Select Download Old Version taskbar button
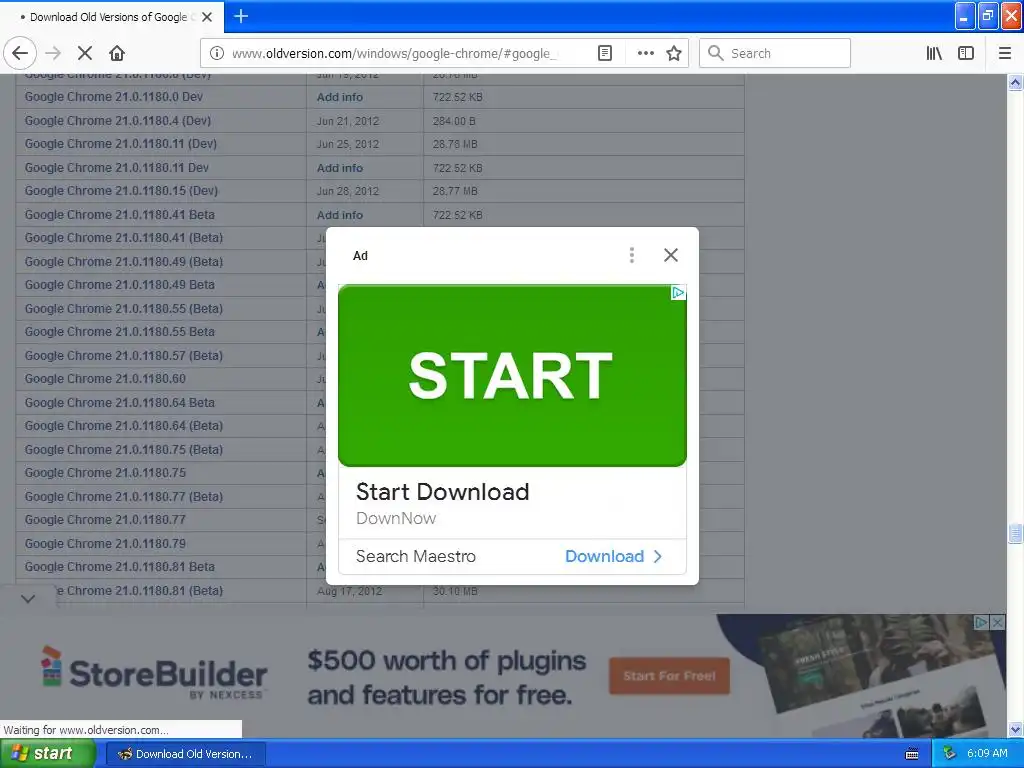Viewport: 1024px width, 768px height. (x=185, y=754)
